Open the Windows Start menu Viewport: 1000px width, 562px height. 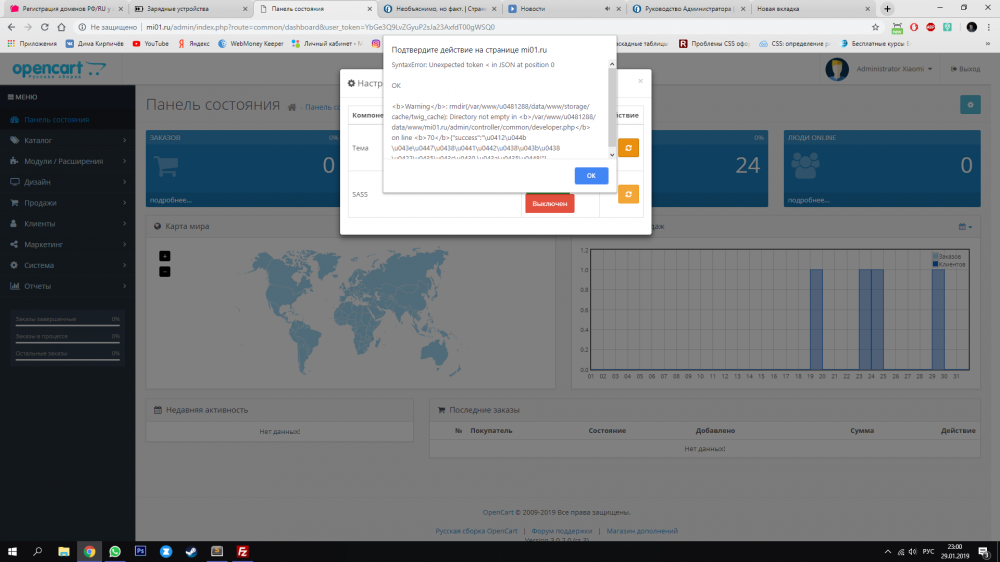point(12,552)
